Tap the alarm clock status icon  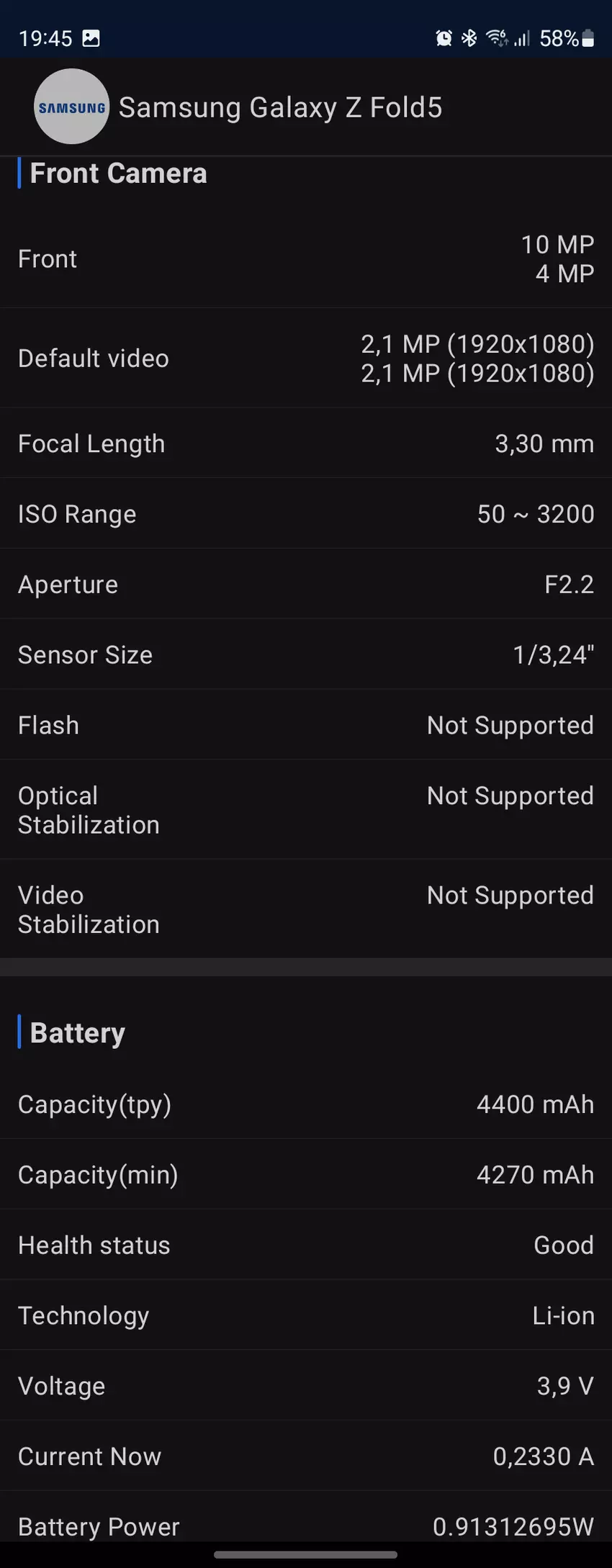pyautogui.click(x=444, y=38)
